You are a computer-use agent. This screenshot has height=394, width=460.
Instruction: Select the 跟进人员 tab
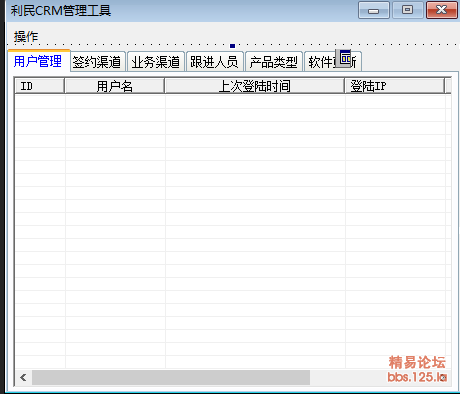click(214, 62)
